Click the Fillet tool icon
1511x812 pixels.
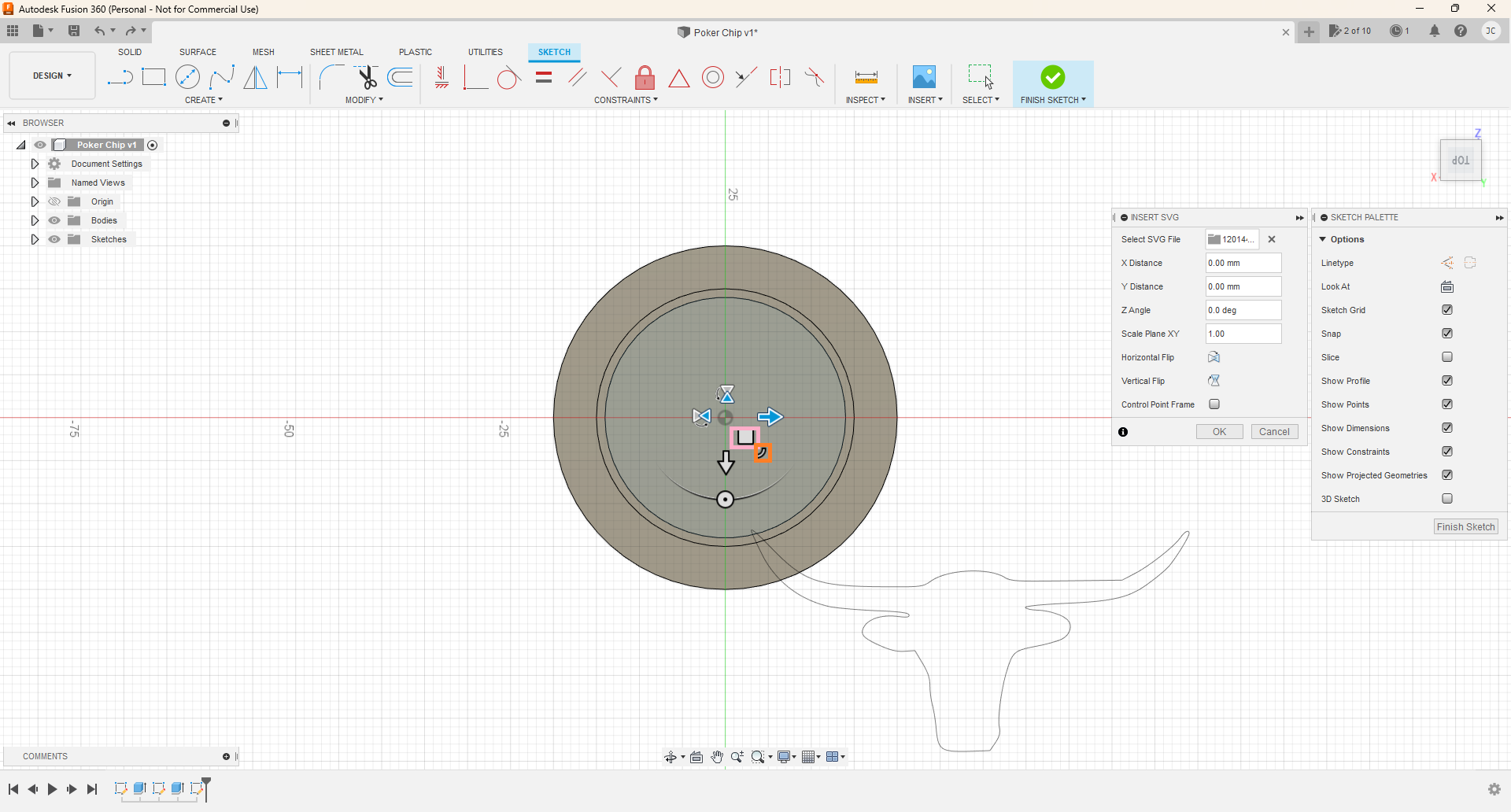click(331, 77)
